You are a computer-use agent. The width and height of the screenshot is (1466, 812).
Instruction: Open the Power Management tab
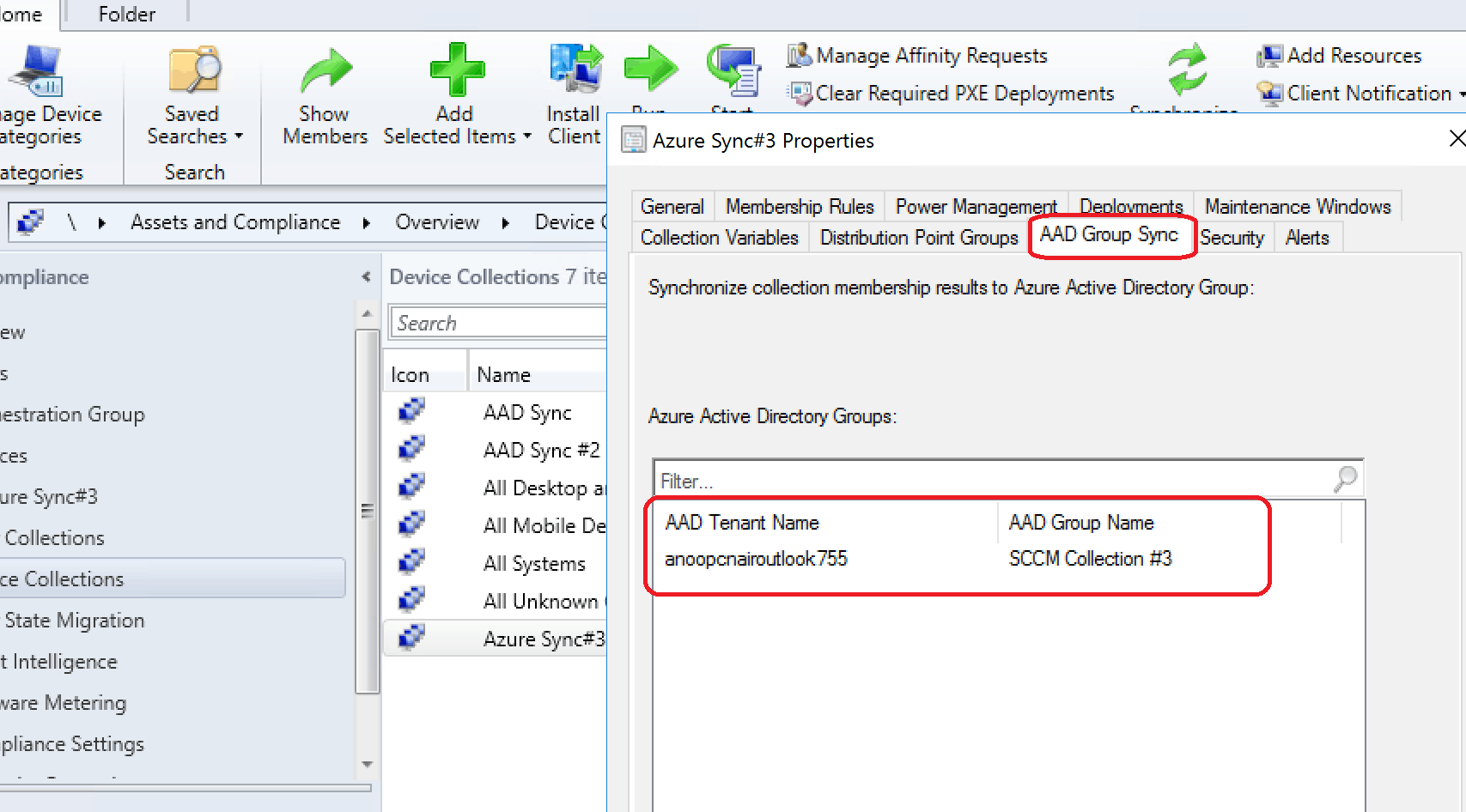point(976,207)
